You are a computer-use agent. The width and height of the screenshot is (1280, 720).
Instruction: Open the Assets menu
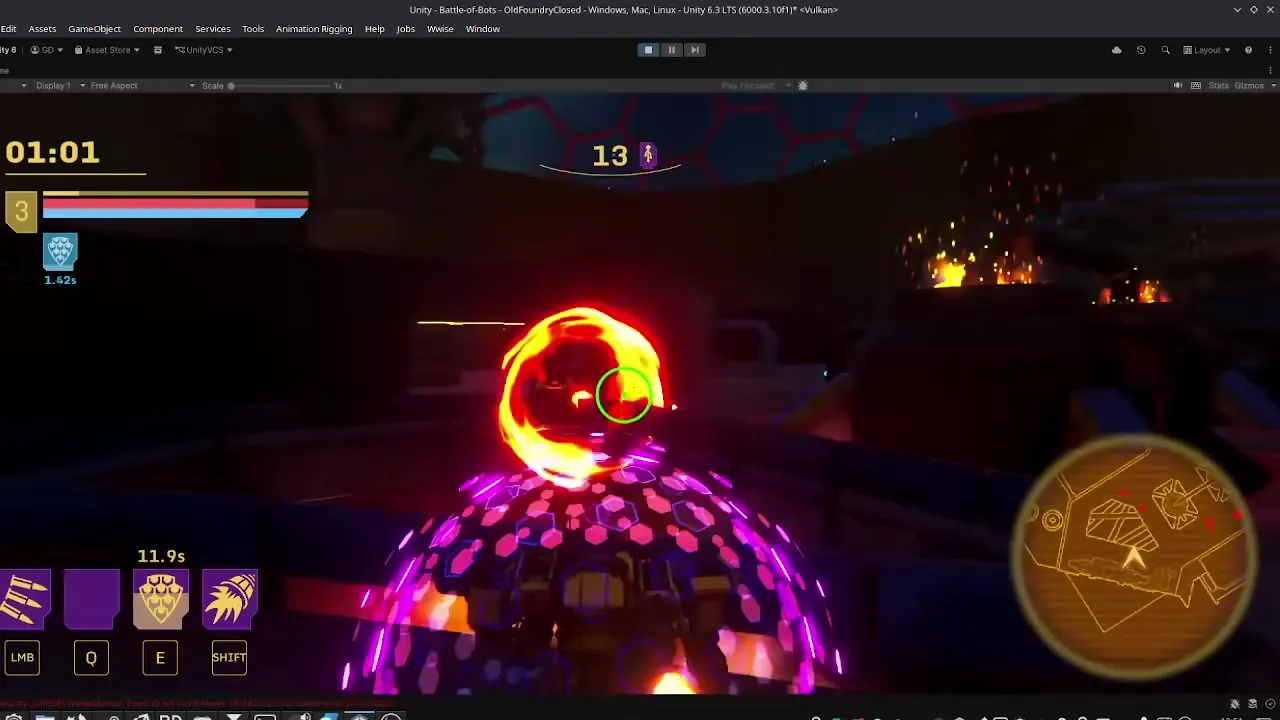click(42, 29)
